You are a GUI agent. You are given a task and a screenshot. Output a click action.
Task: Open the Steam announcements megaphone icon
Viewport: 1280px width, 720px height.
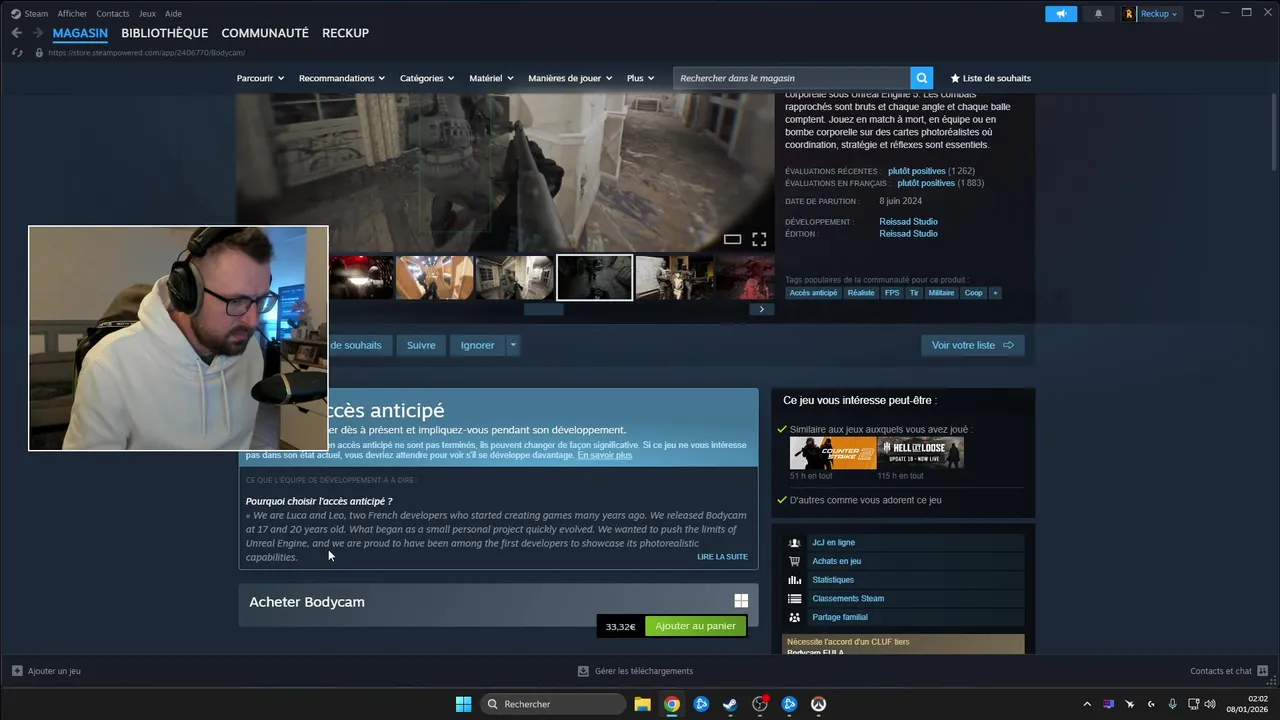coord(1061,13)
